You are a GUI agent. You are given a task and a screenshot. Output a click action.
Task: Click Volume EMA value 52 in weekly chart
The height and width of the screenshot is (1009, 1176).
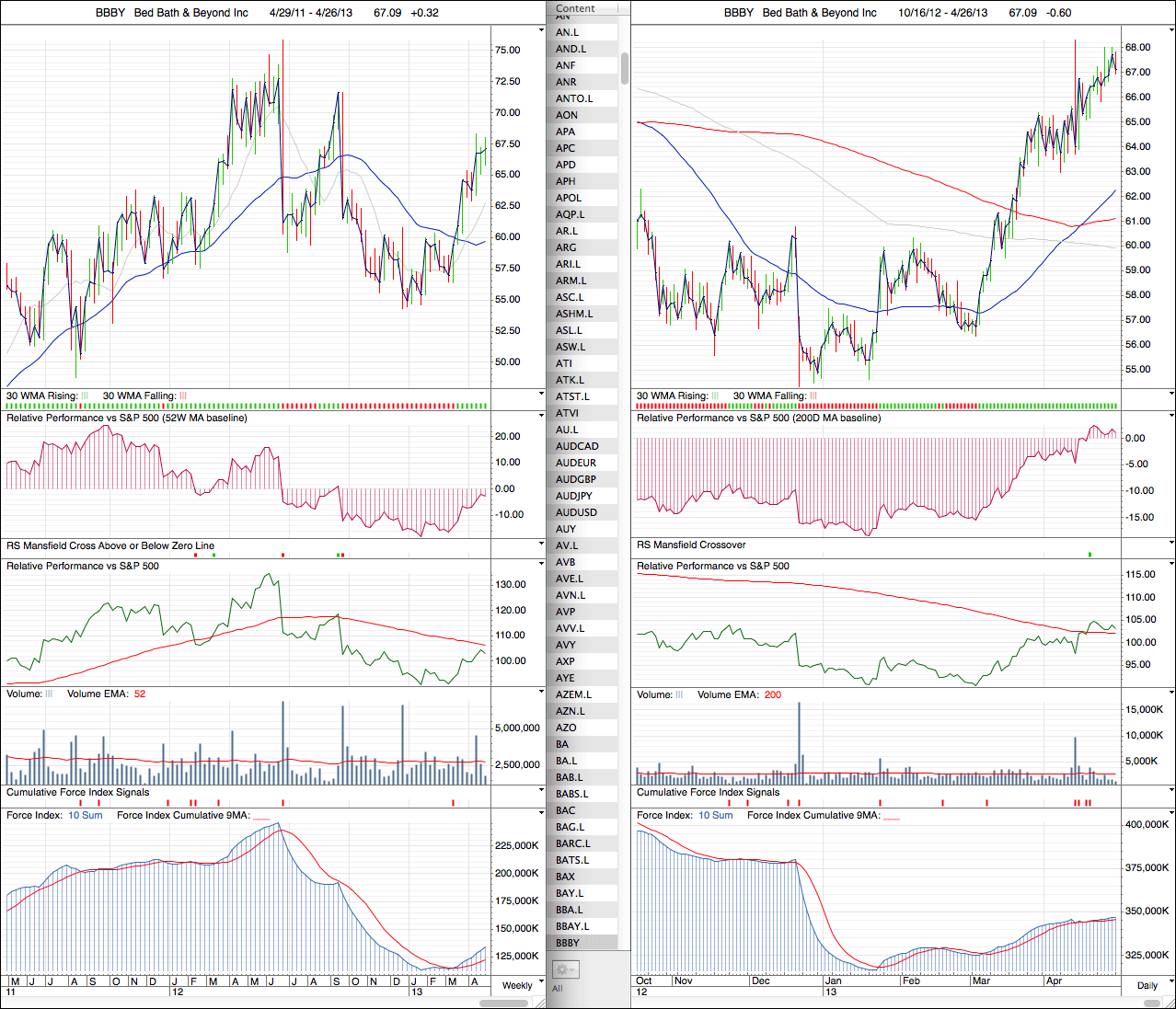pos(140,694)
